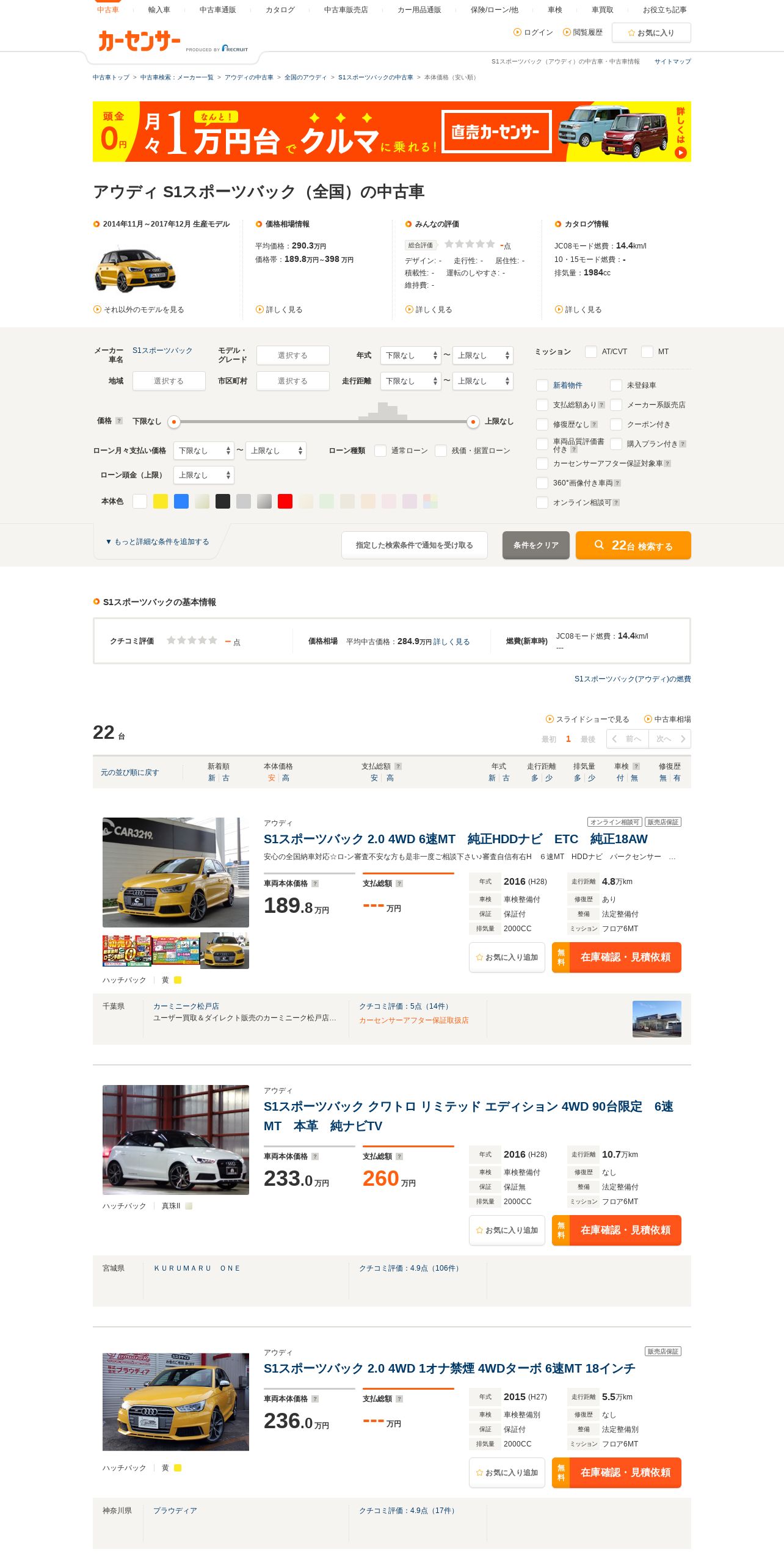Viewport: 784px width, 1568px height.
Task: Click help icon beside オンライン相談可
Action: coord(616,503)
